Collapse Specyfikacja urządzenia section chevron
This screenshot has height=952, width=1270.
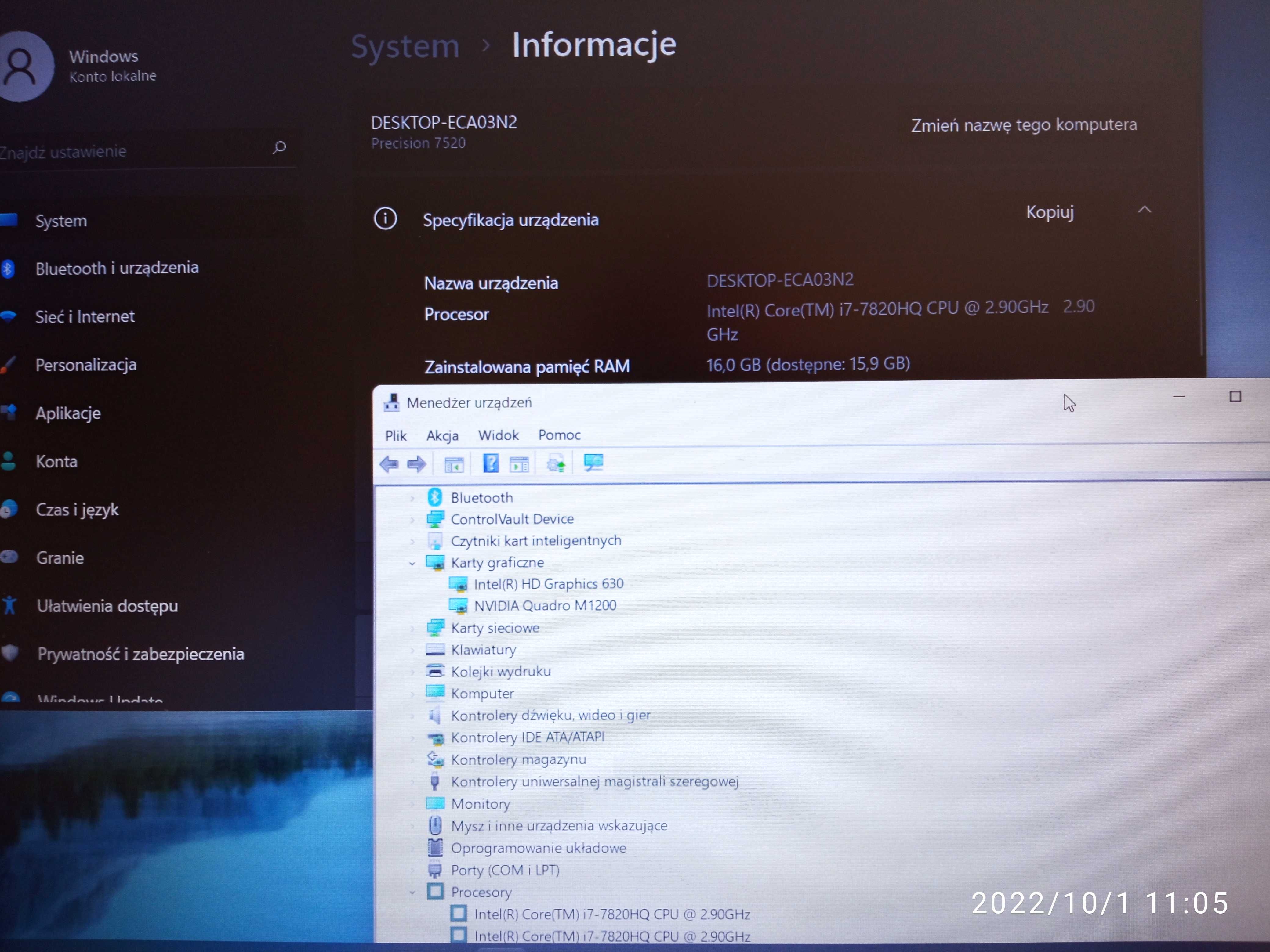(x=1144, y=210)
